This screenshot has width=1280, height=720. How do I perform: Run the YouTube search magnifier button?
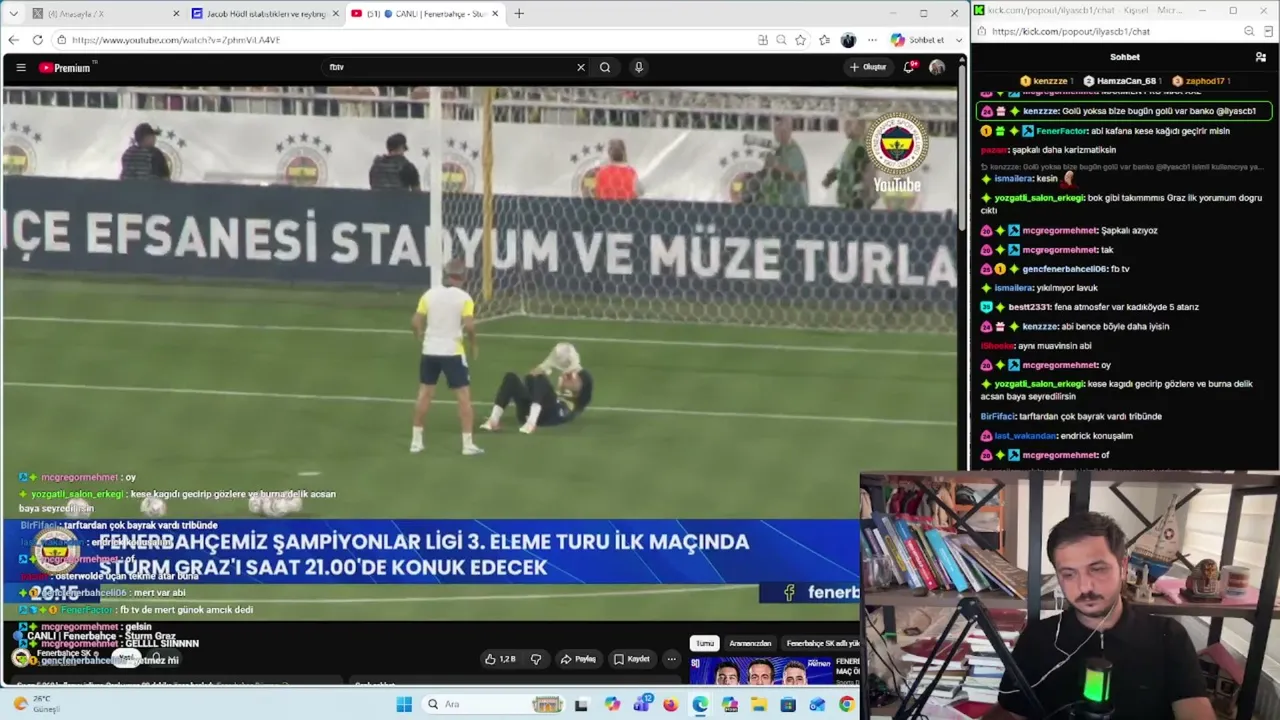point(605,67)
